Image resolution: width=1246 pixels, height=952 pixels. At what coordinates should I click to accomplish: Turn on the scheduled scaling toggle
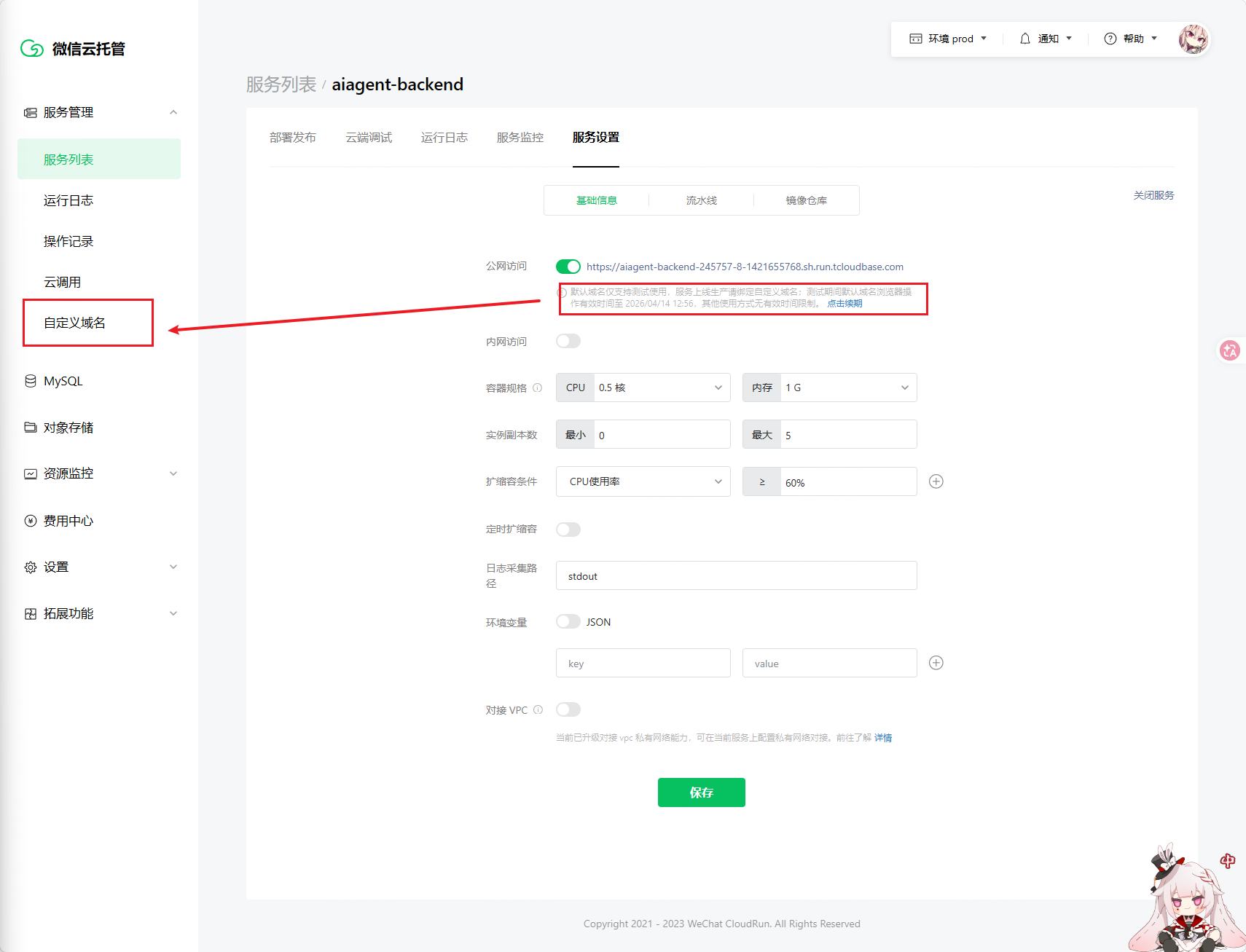coord(568,530)
